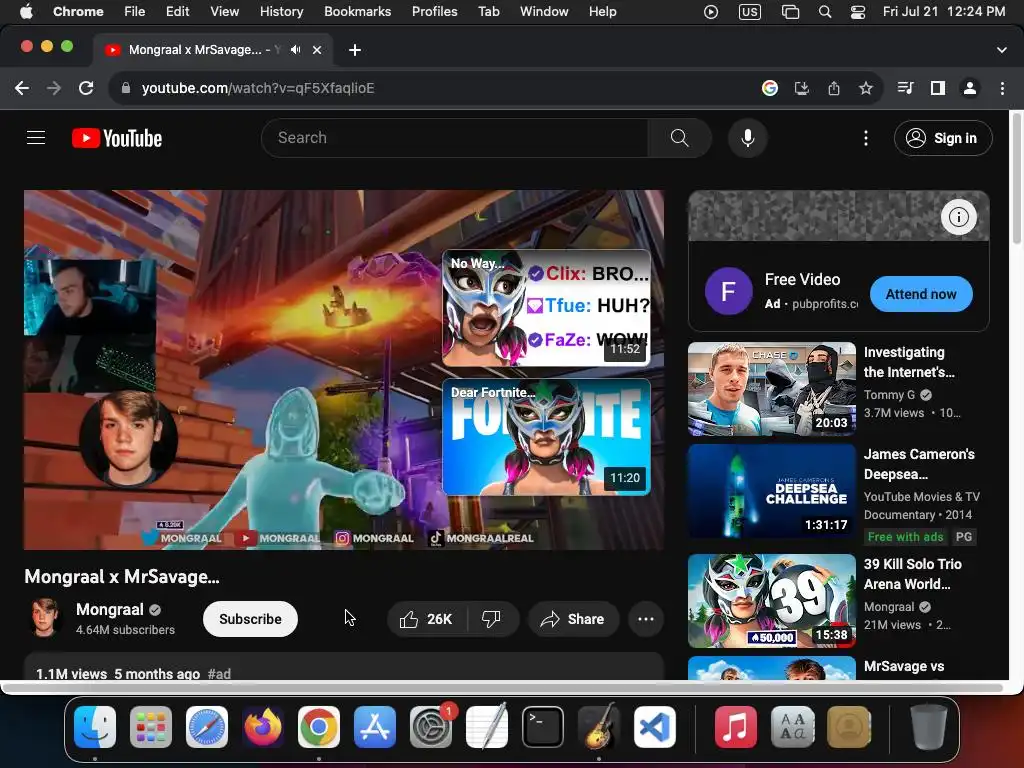Viewport: 1024px width, 768px height.
Task: Click the install/download page icon
Action: 801,88
